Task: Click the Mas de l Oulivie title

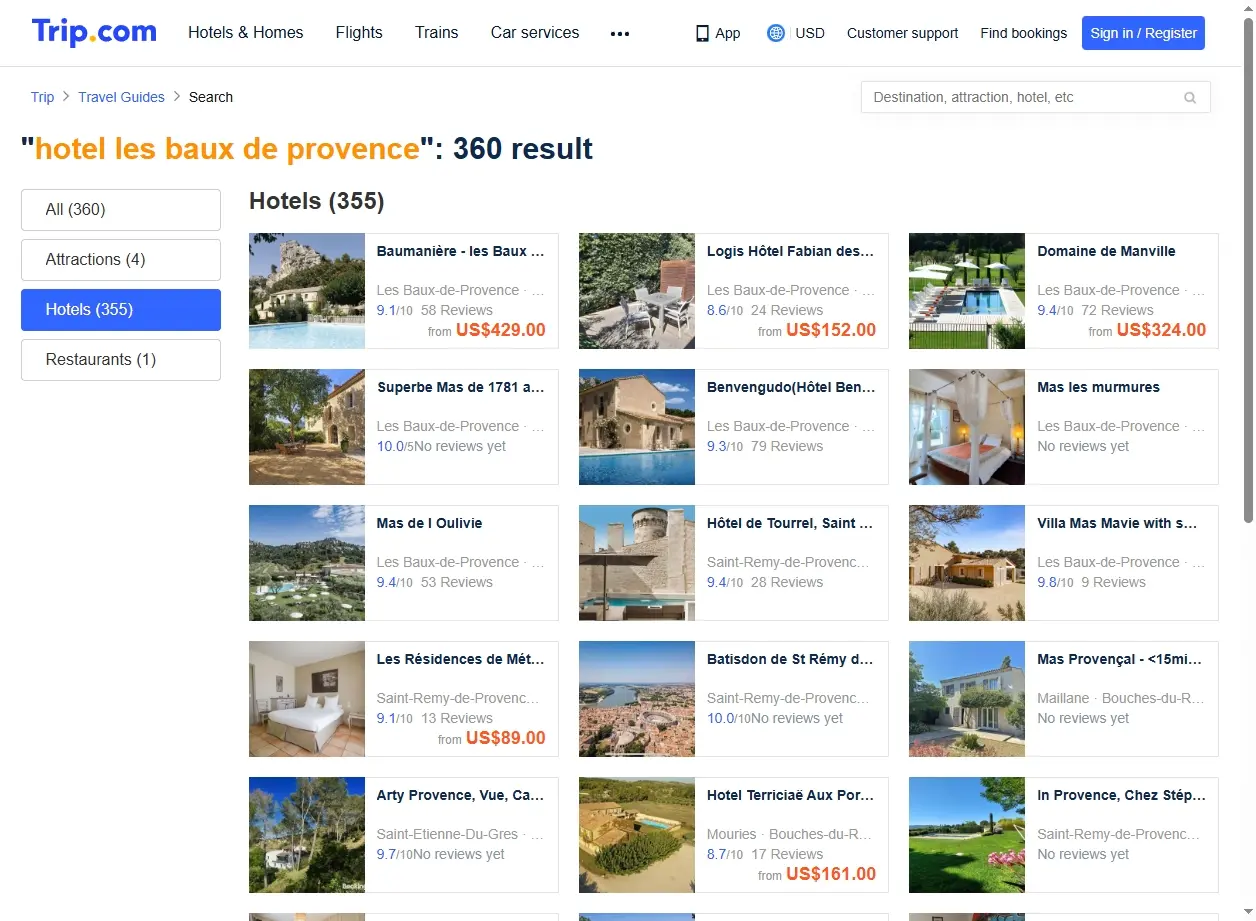Action: point(429,523)
